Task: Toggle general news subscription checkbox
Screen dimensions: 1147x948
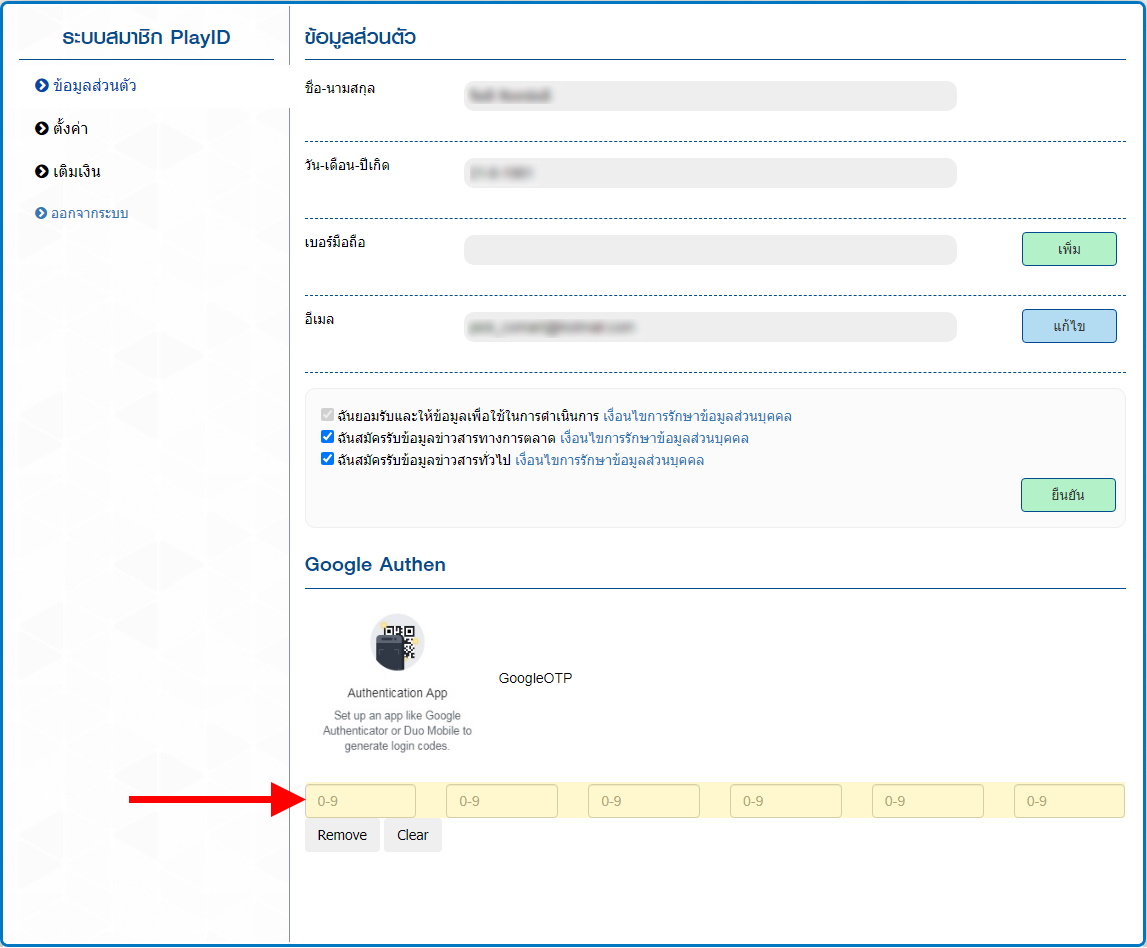Action: 327,459
